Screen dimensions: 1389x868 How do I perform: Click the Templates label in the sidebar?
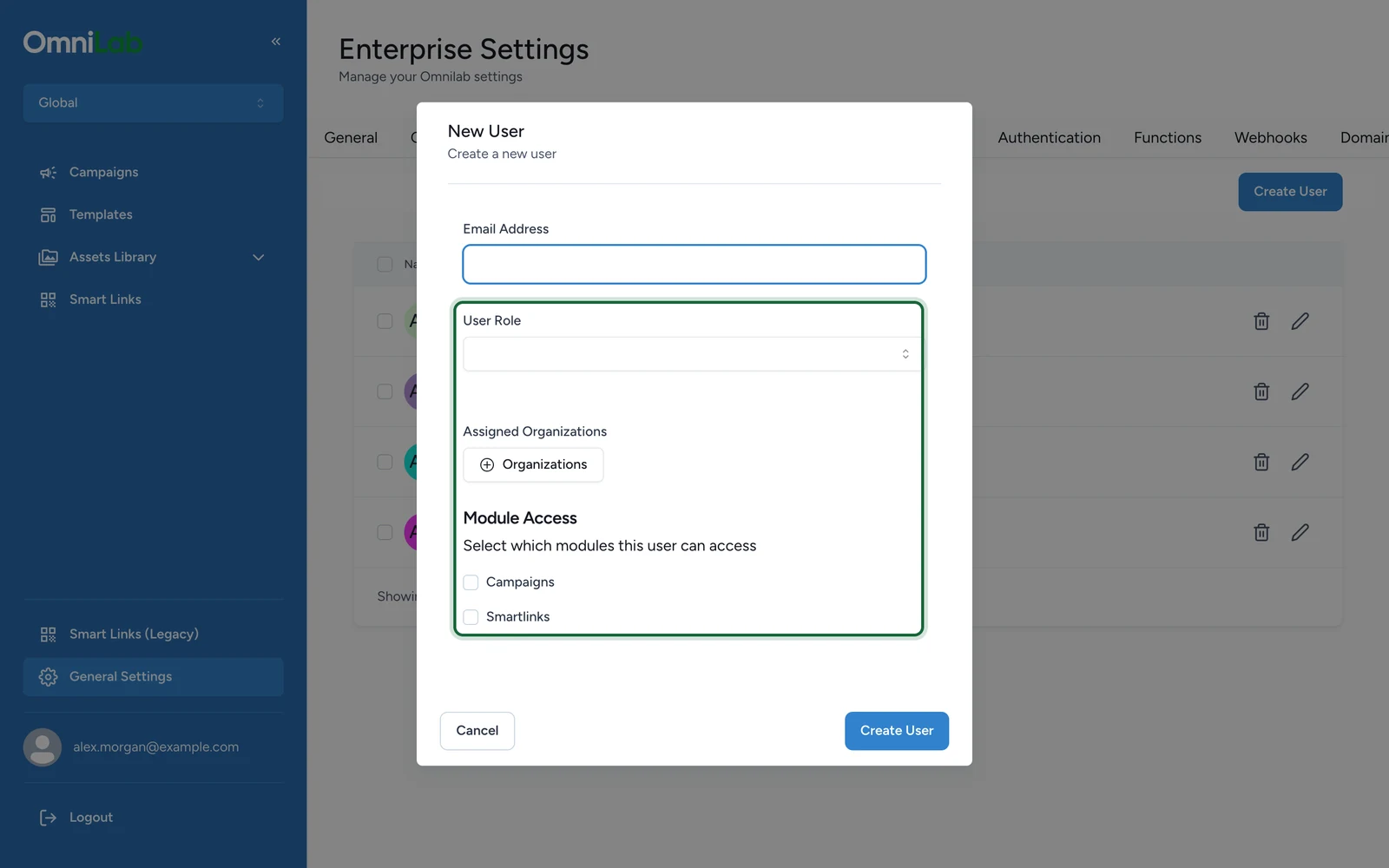pos(101,215)
